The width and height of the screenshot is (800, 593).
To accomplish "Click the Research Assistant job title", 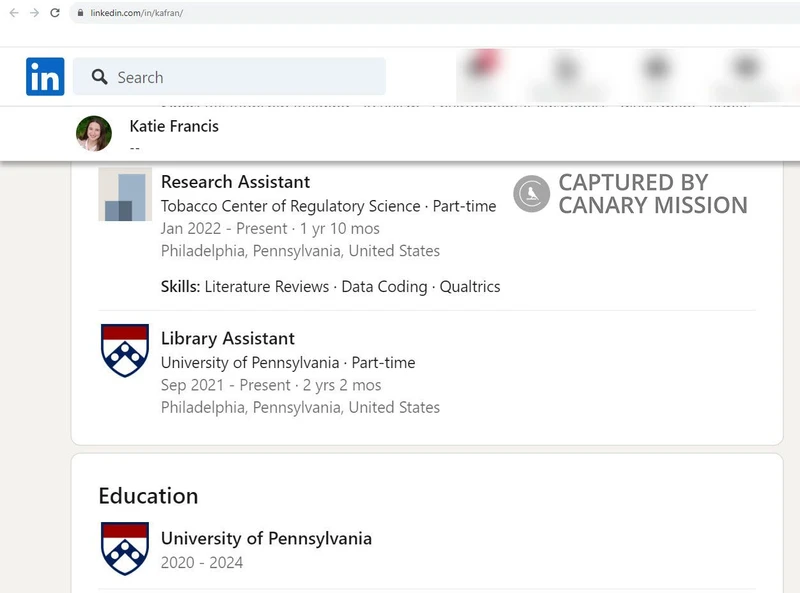I will pos(235,182).
